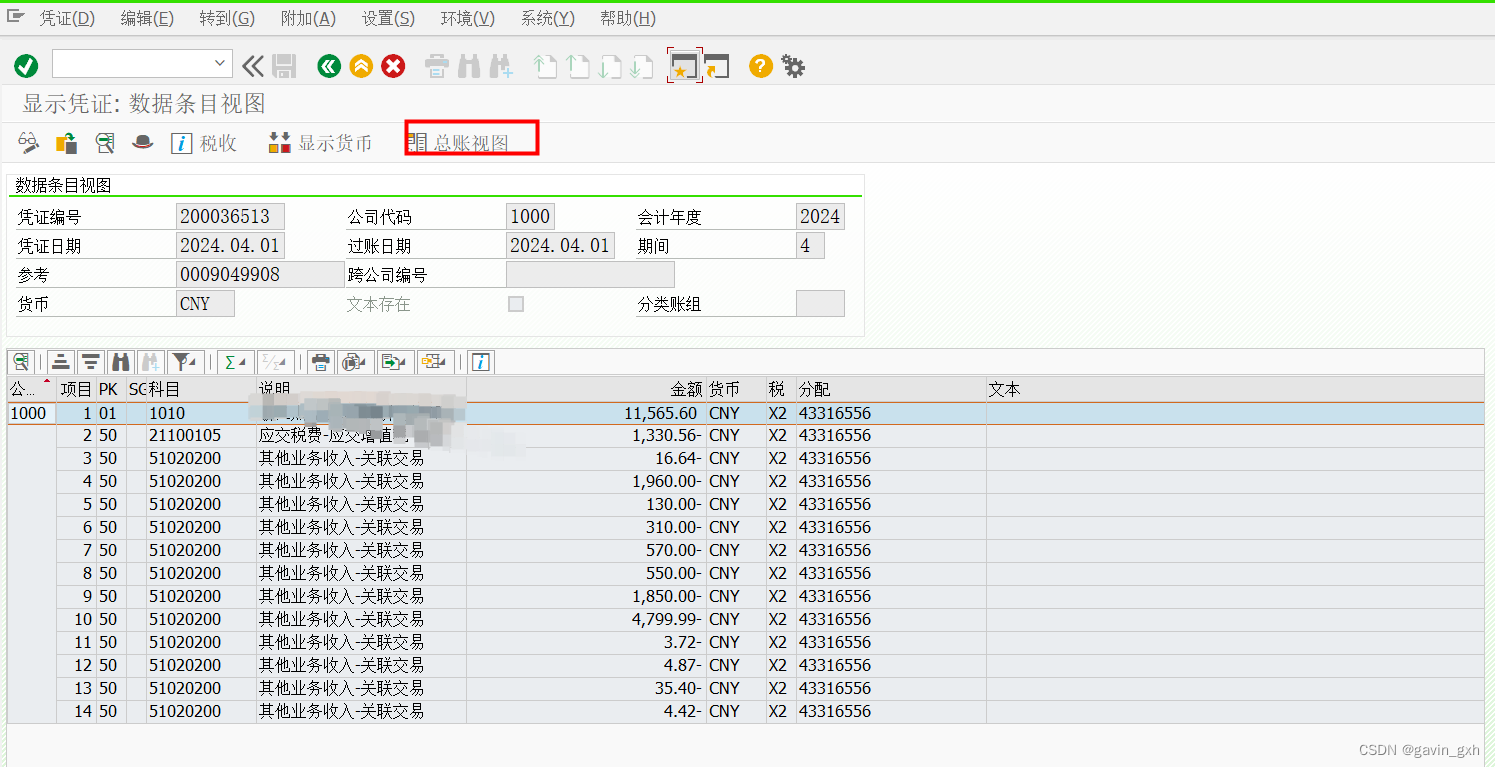Select the Find binoculars icon in grid toolbar
1495x767 pixels.
pyautogui.click(x=120, y=362)
